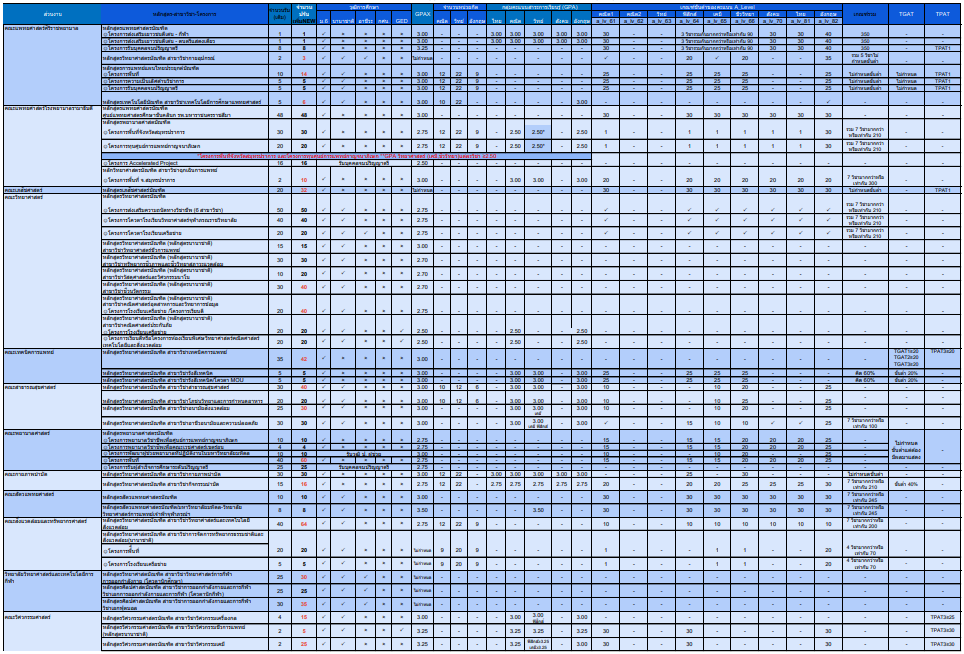
Task: Click the "a_lv_64" header cell
Action: pos(689,21)
